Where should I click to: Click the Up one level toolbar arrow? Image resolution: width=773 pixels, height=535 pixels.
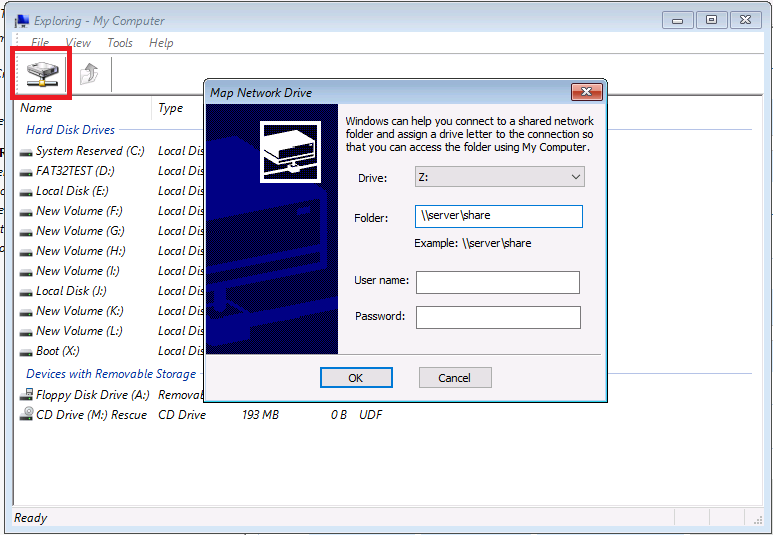[x=90, y=73]
